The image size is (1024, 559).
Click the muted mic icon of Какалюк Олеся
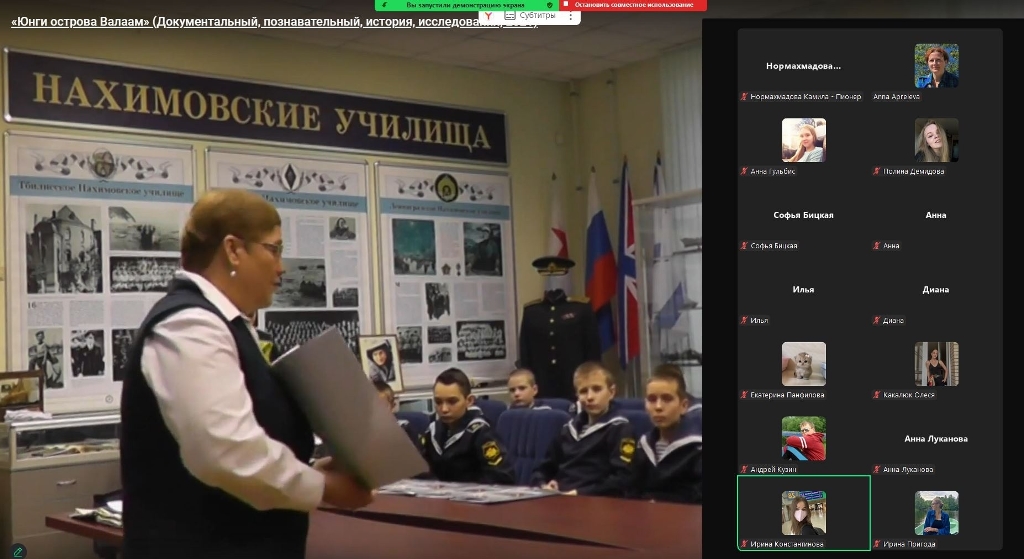click(x=877, y=395)
